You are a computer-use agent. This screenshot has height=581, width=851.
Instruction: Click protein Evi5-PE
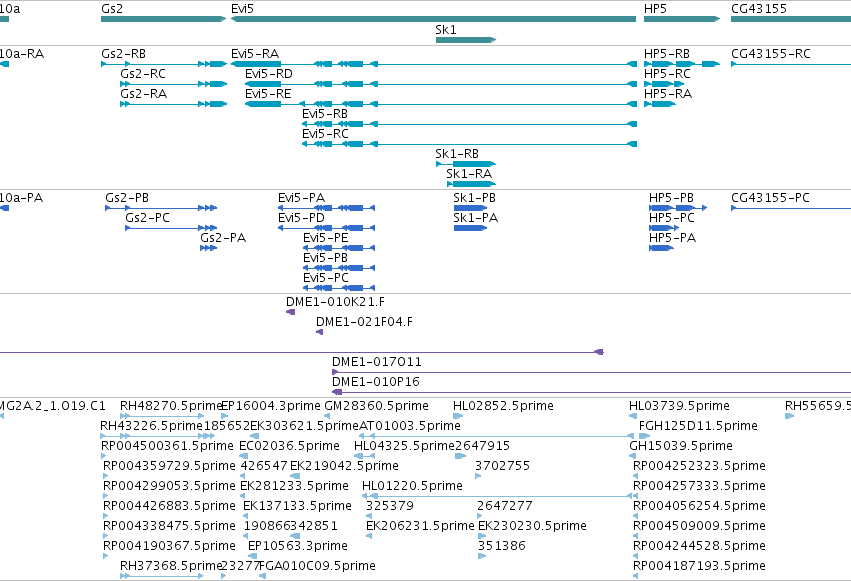[339, 248]
